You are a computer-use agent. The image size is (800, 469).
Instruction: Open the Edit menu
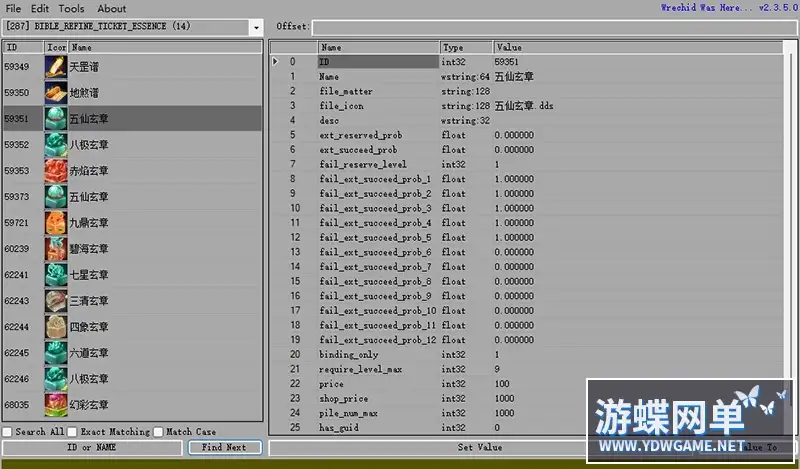pos(40,9)
